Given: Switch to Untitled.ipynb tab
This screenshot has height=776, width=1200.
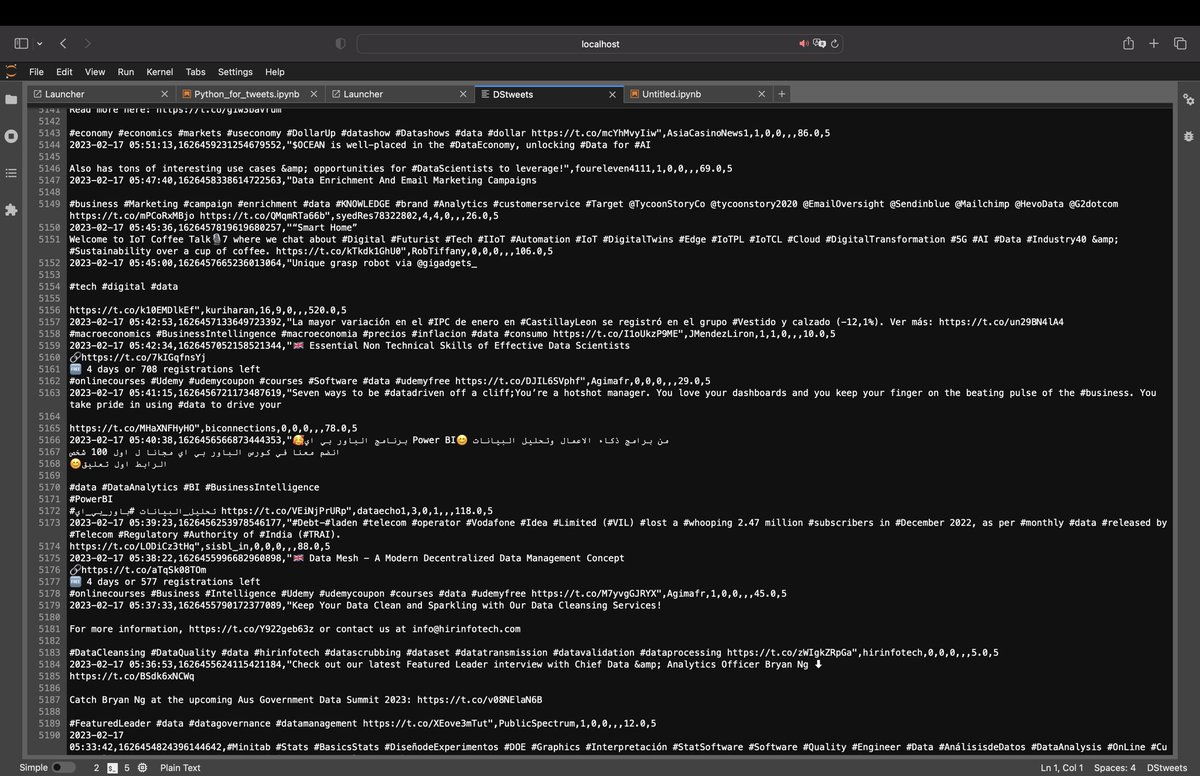Looking at the screenshot, I should click(698, 94).
